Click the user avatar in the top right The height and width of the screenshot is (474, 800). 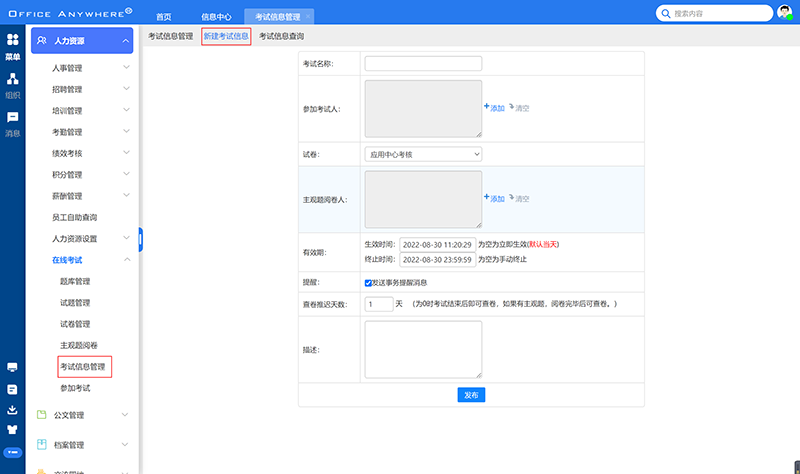coord(785,12)
